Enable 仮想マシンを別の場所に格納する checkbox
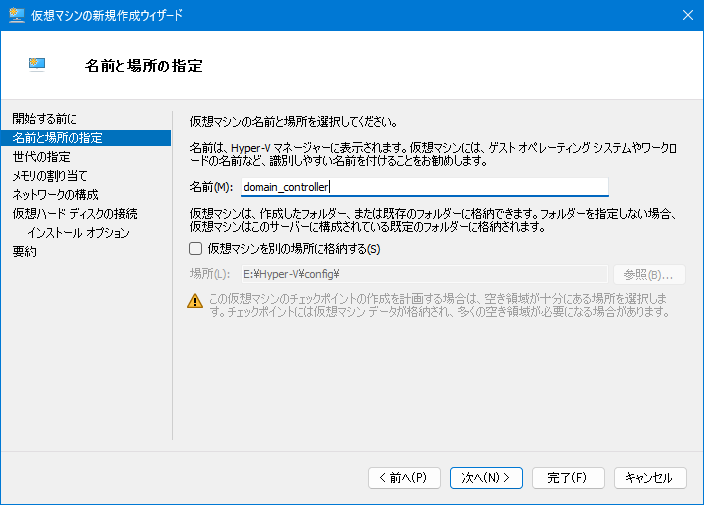Image resolution: width=704 pixels, height=505 pixels. [195, 249]
